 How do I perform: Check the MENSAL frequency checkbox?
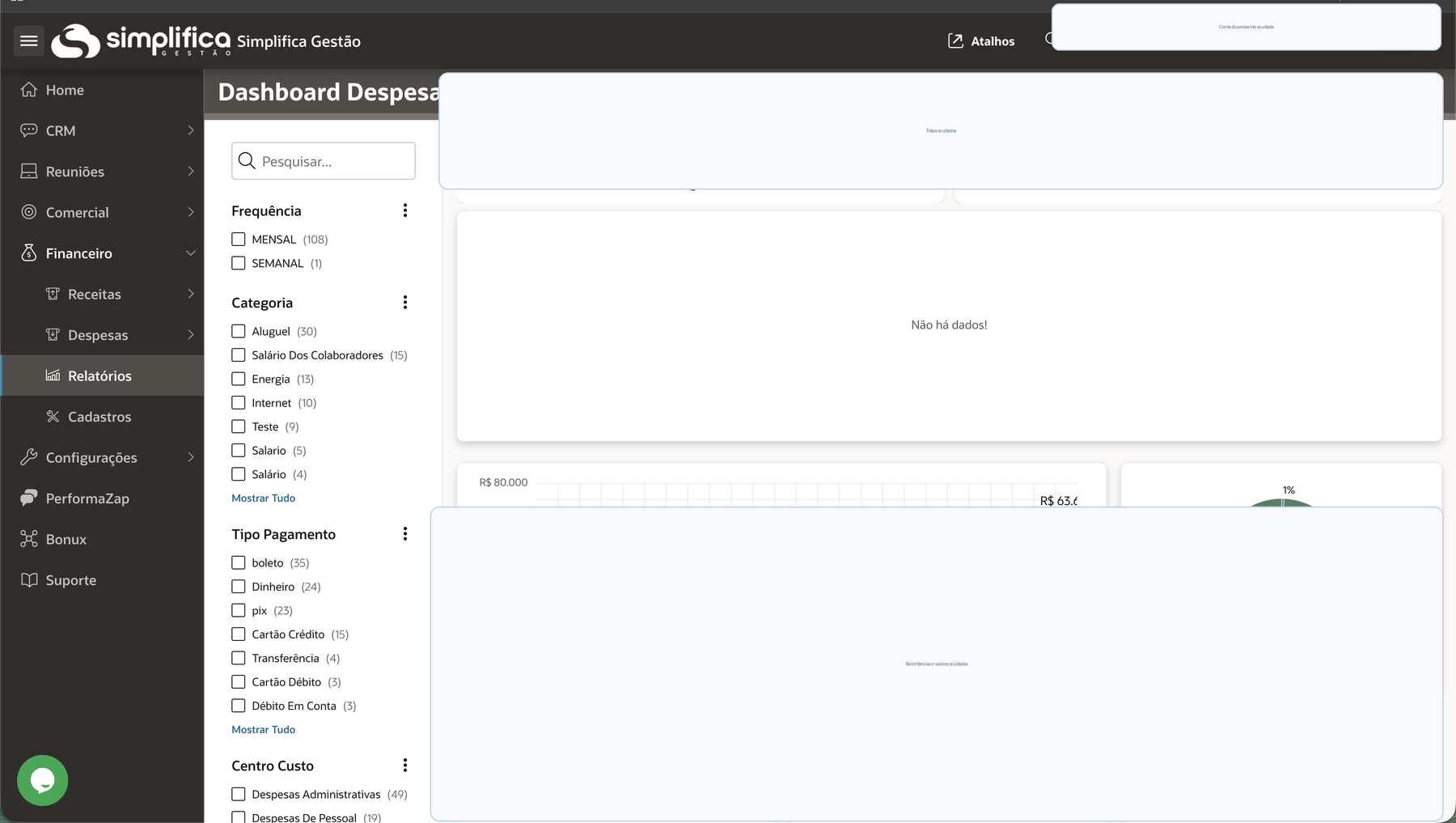tap(239, 240)
